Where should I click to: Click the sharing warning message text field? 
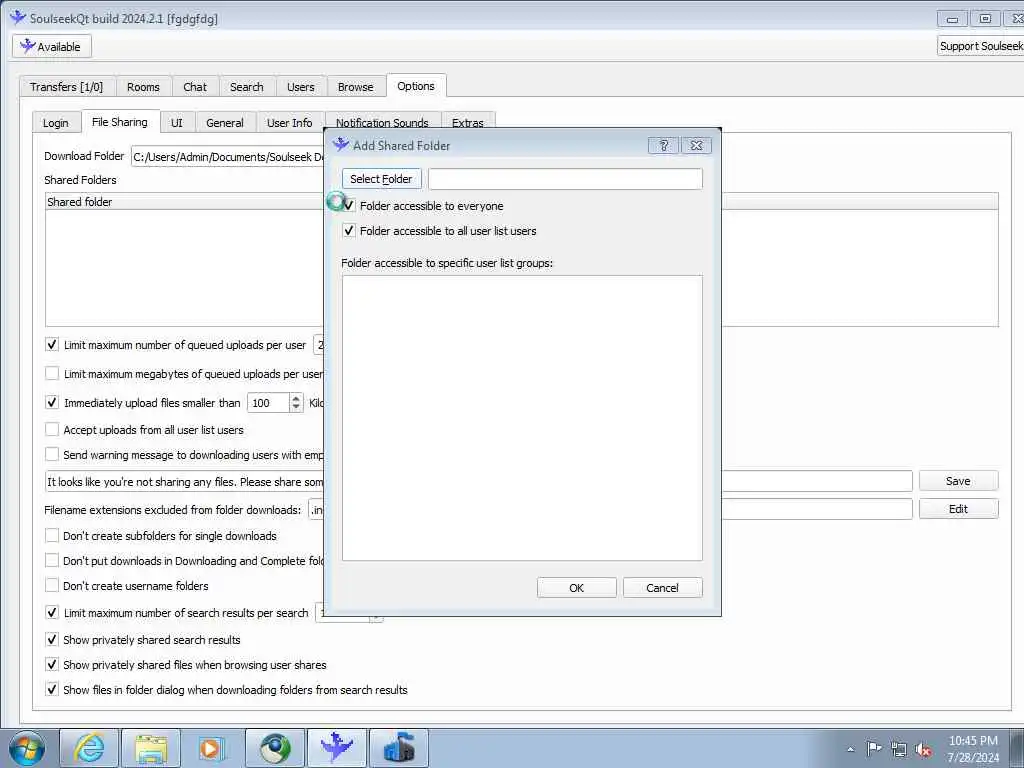click(x=479, y=481)
